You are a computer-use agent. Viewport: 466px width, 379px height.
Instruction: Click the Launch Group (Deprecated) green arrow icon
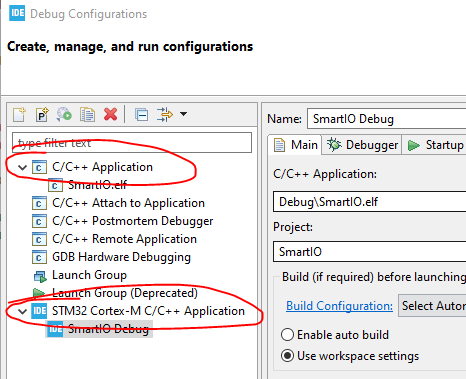pyautogui.click(x=39, y=293)
